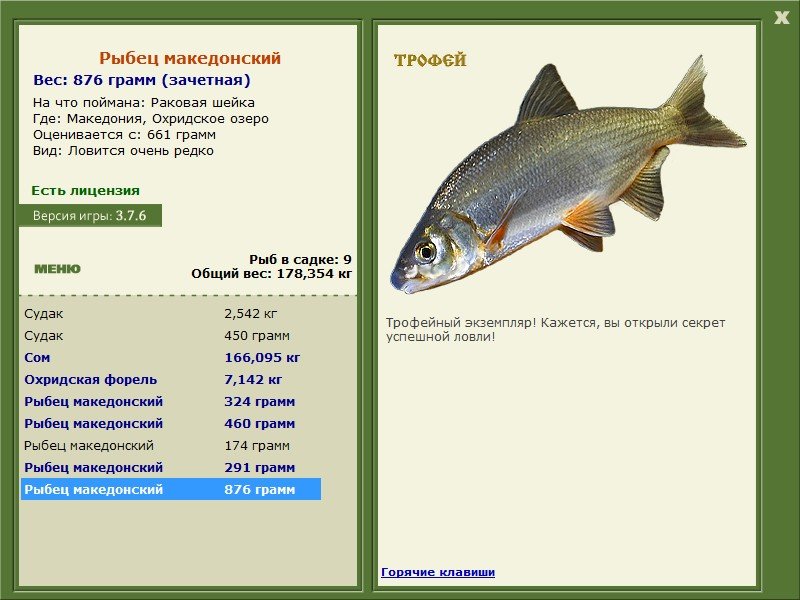This screenshot has width=800, height=600.
Task: Open the Горячие клавиши link
Action: point(438,572)
